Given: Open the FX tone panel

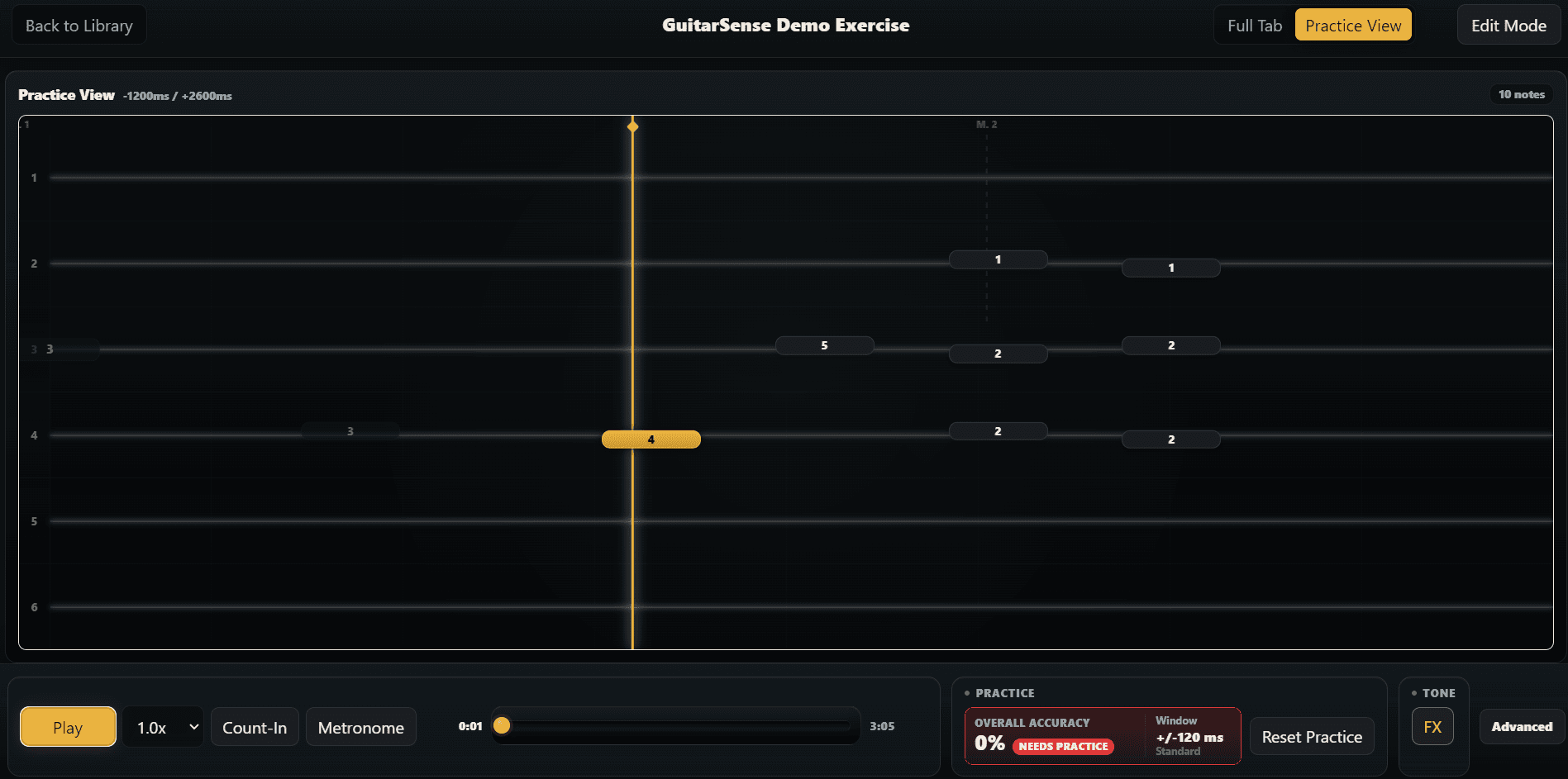Looking at the screenshot, I should [x=1432, y=727].
